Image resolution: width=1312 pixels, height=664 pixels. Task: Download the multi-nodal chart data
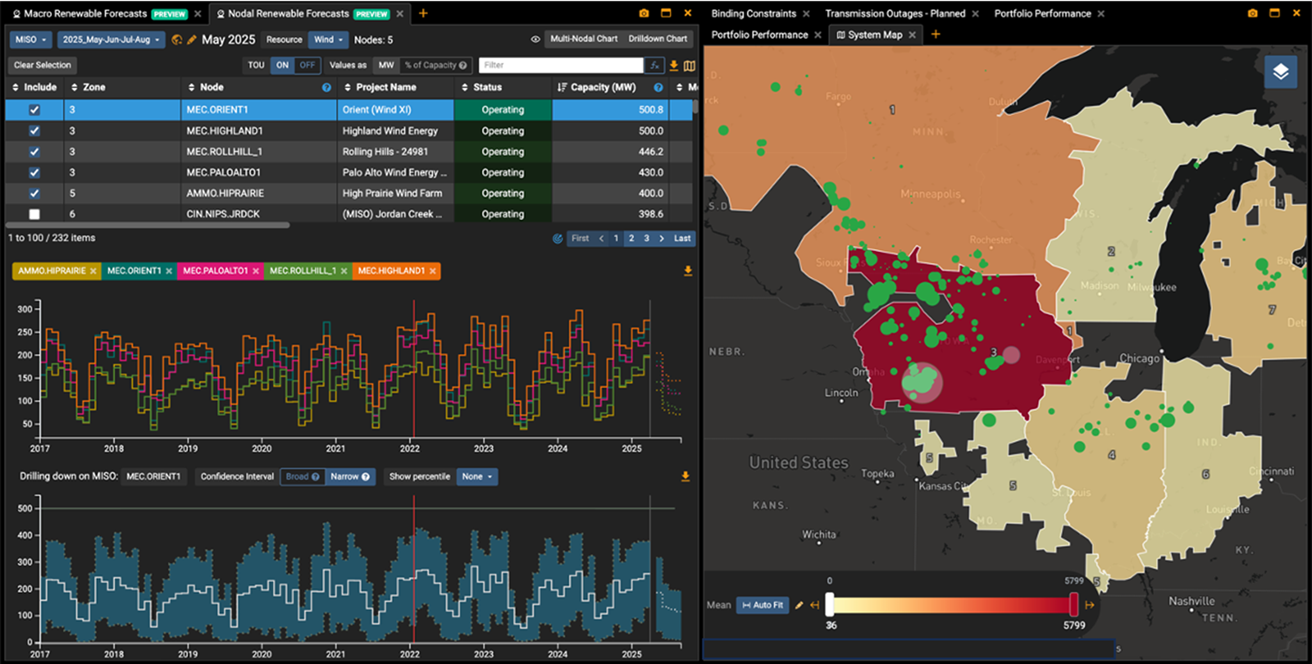(x=688, y=271)
